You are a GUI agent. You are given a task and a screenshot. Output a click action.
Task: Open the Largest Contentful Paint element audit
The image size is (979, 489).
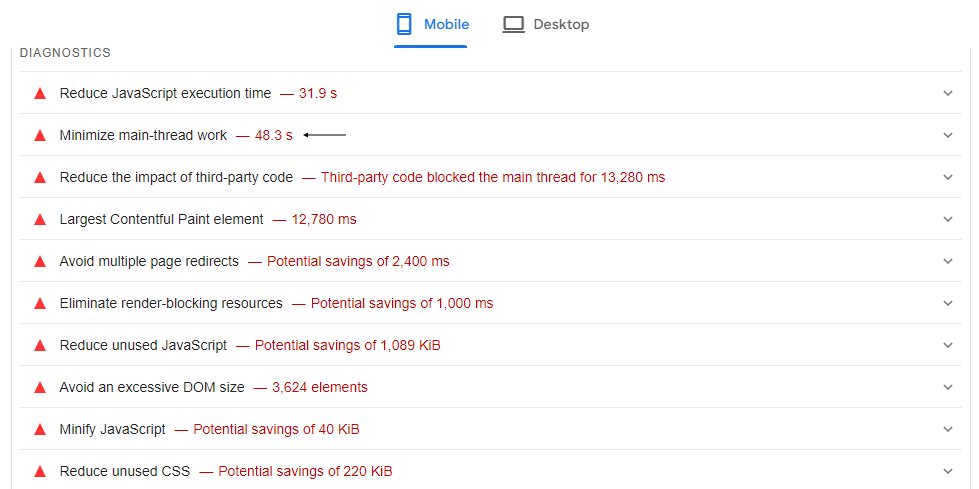tap(161, 220)
